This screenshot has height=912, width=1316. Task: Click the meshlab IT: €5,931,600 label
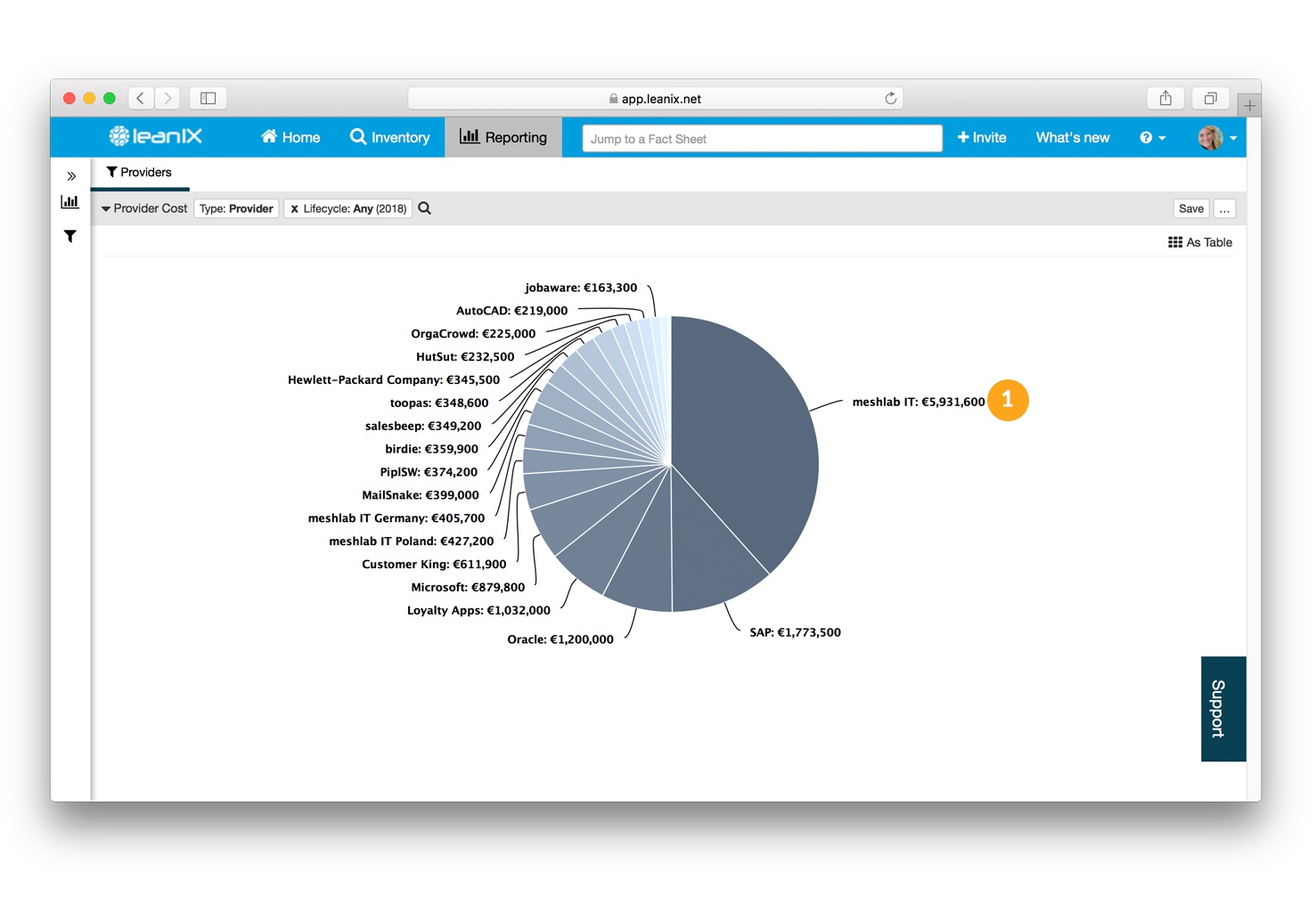pyautogui.click(x=919, y=402)
